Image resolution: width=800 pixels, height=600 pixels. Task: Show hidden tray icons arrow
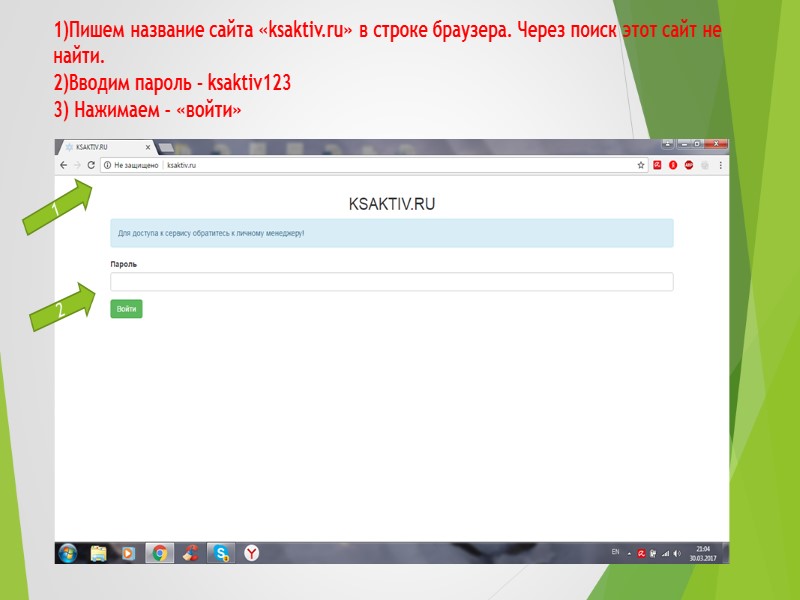coord(629,554)
